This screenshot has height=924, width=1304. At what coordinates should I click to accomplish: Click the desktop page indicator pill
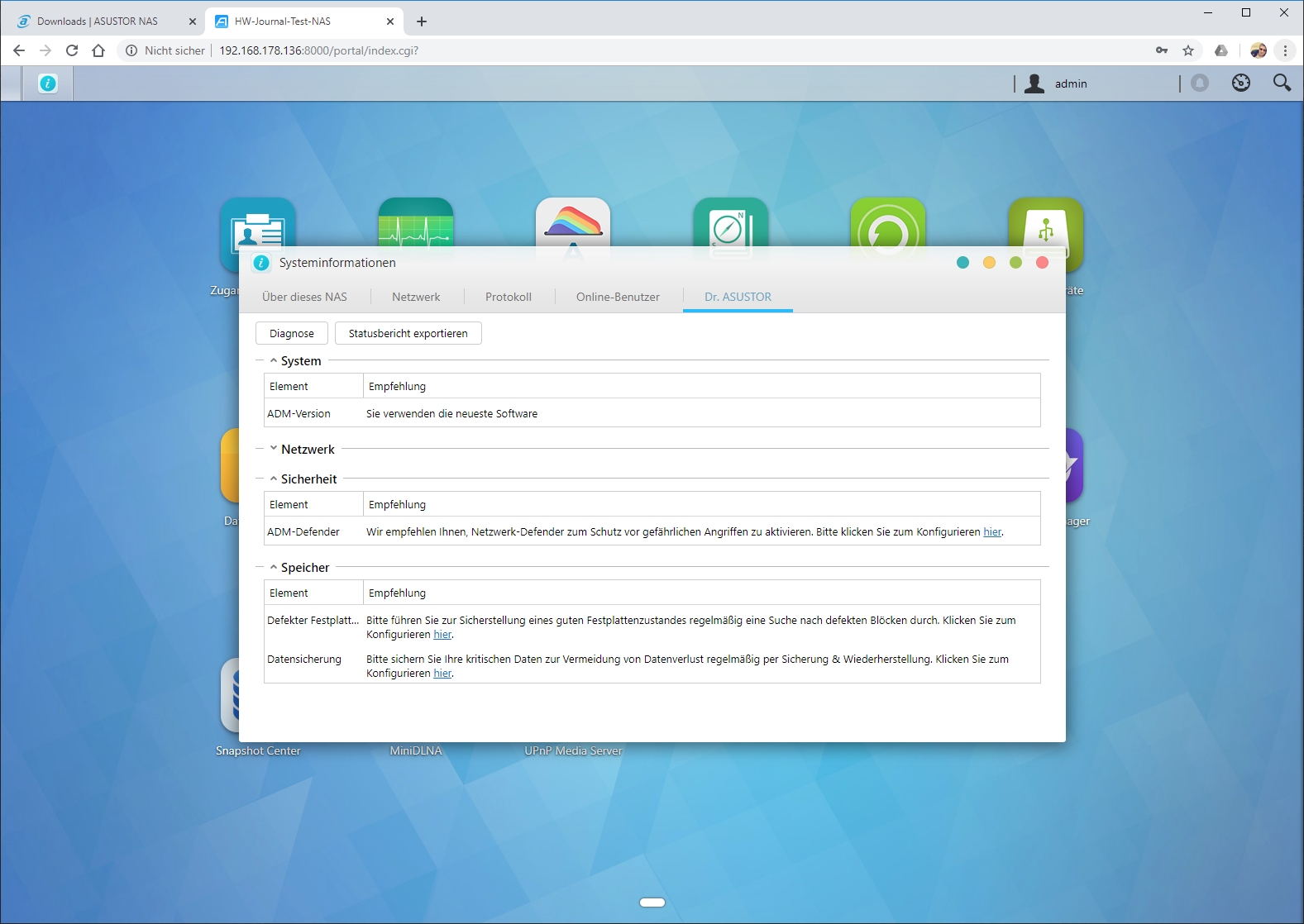[652, 903]
